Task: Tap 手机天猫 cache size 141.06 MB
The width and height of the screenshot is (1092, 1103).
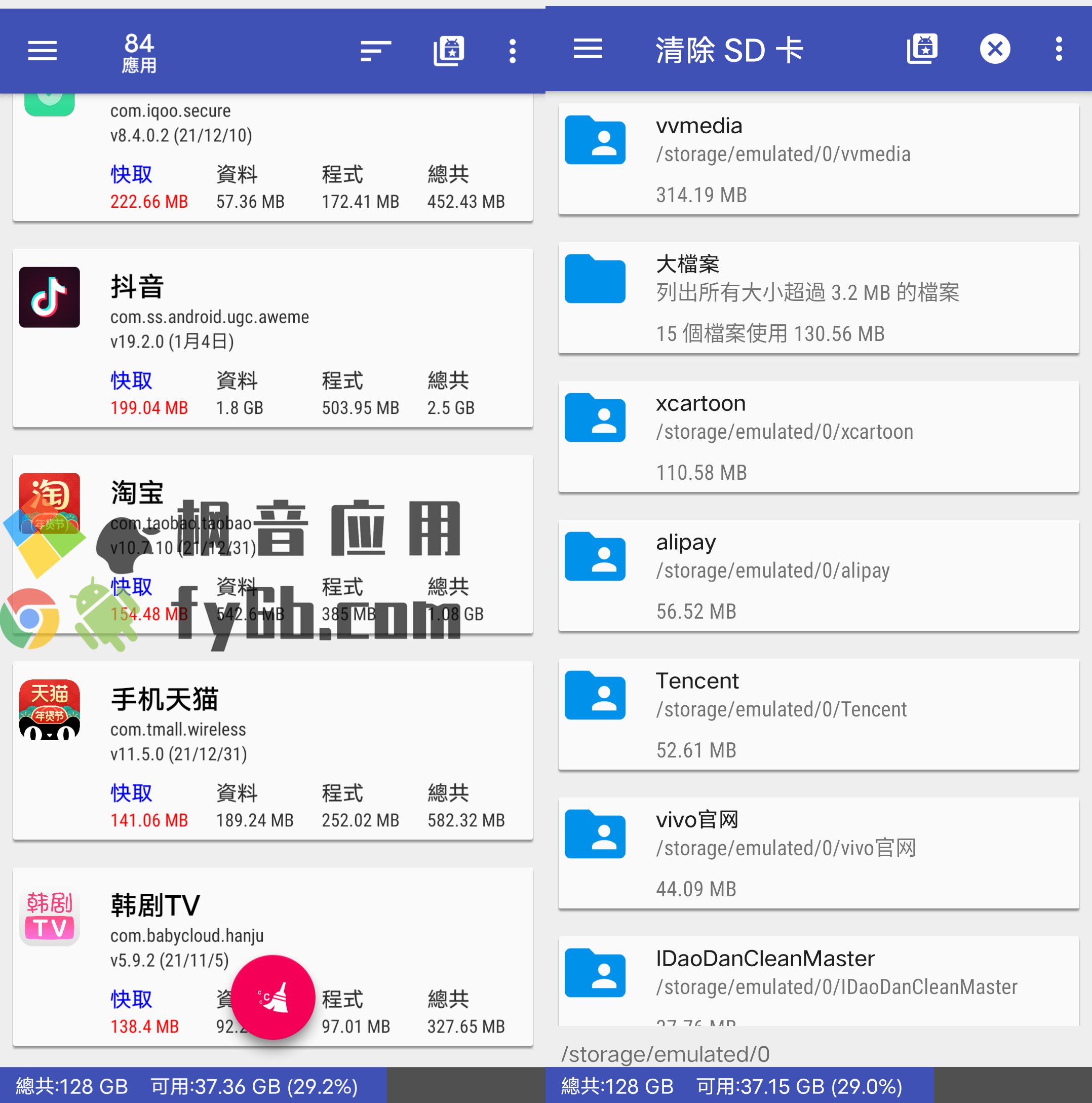Action: pos(149,820)
